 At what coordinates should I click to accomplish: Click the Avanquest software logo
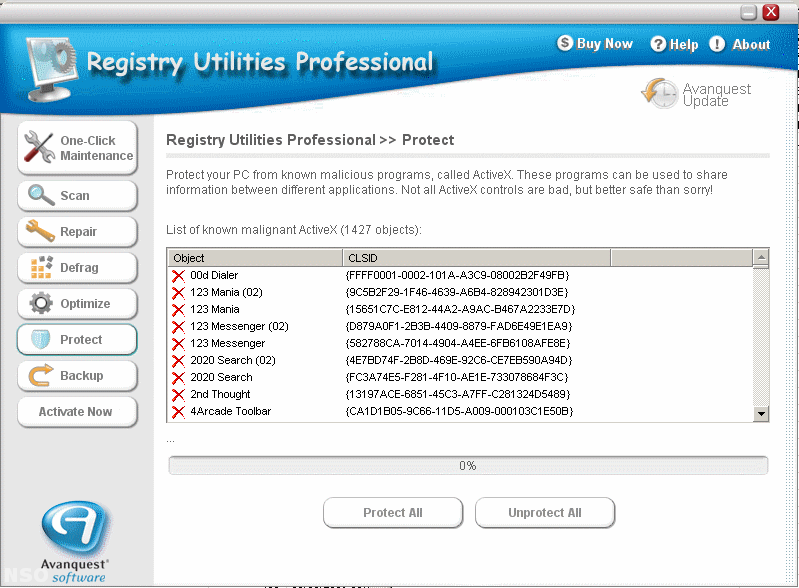point(74,541)
